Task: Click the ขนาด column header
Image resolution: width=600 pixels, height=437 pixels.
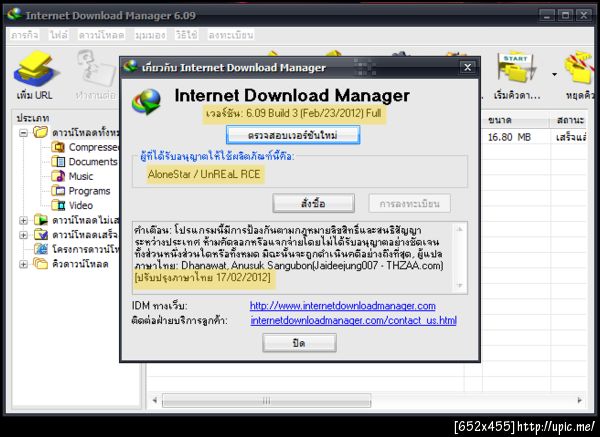Action: click(515, 120)
